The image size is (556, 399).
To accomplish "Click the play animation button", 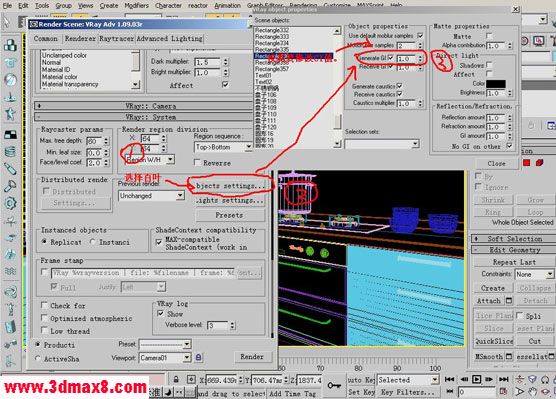I will click(x=476, y=379).
